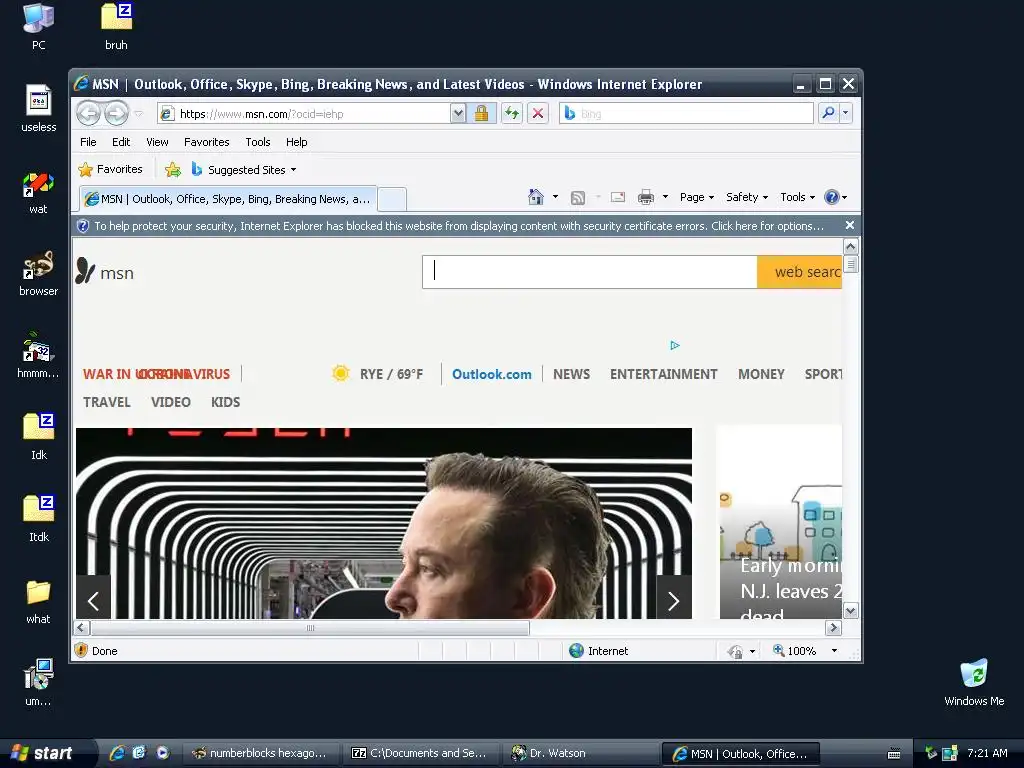This screenshot has height=768, width=1024.
Task: Click next slide arrow on carousel
Action: tap(673, 601)
